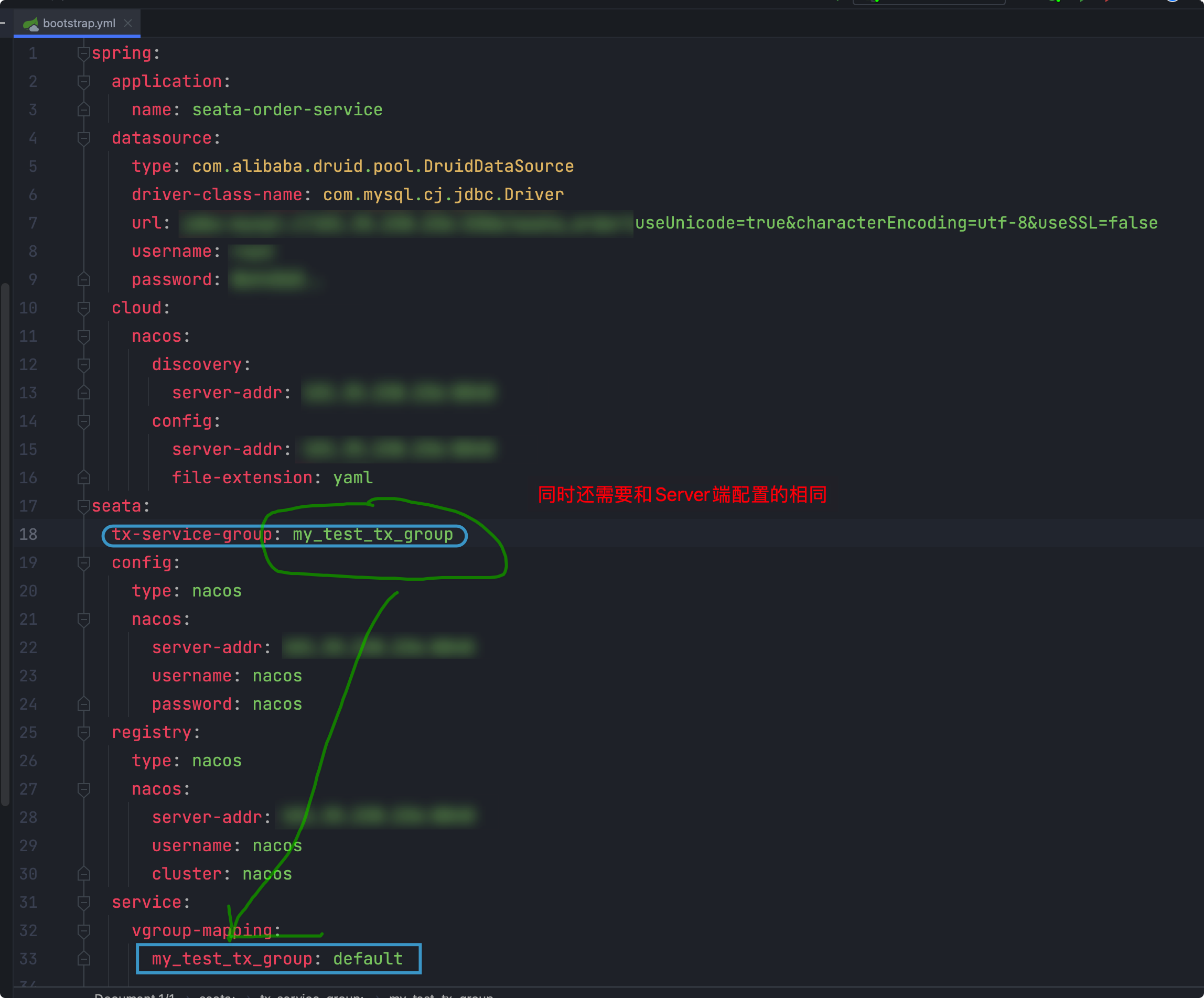
Task: Fold the cloud block on line 10
Action: pyautogui.click(x=84, y=308)
